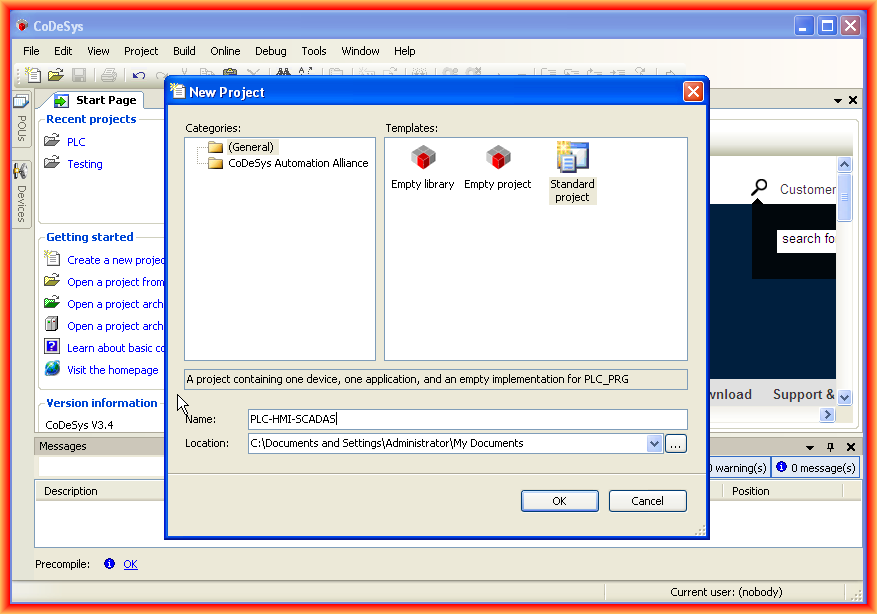Select the Empty library template
Screen dimensions: 877x614
(x=422, y=167)
